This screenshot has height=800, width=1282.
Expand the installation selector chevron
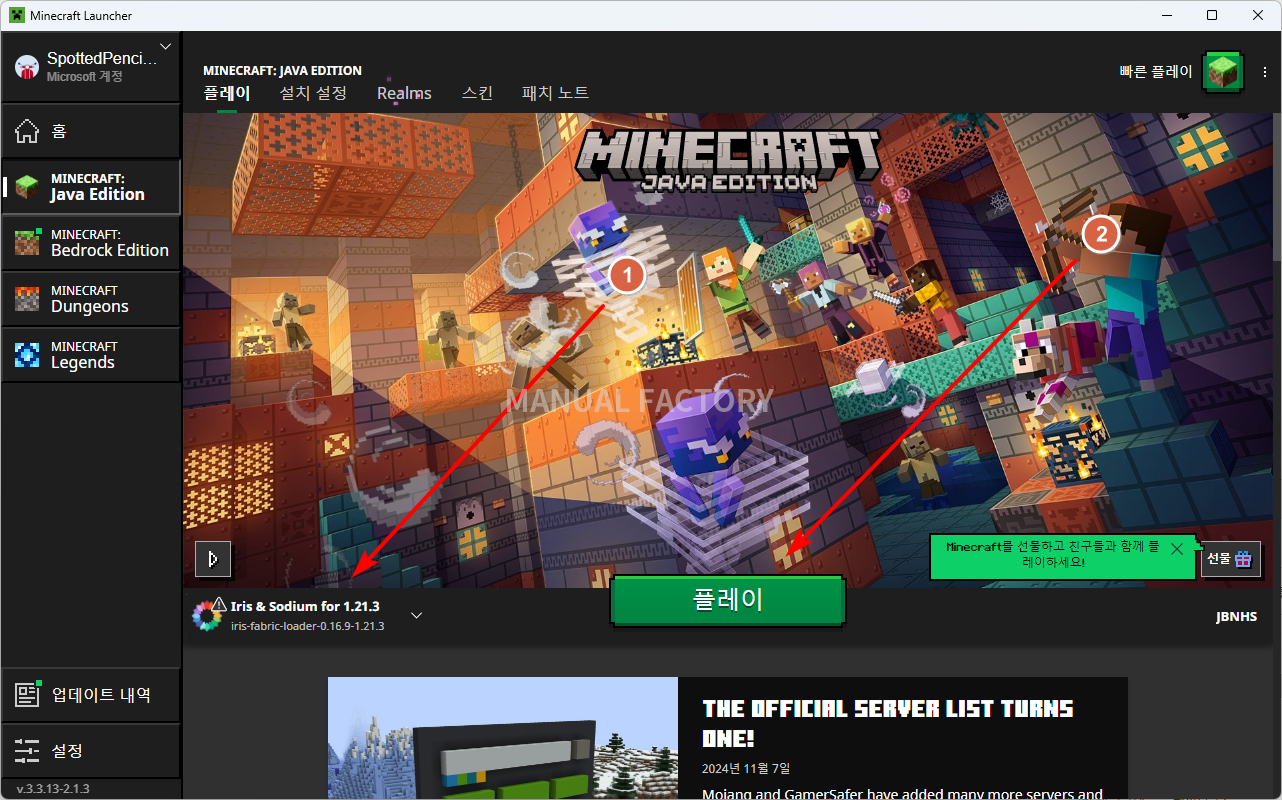click(417, 616)
